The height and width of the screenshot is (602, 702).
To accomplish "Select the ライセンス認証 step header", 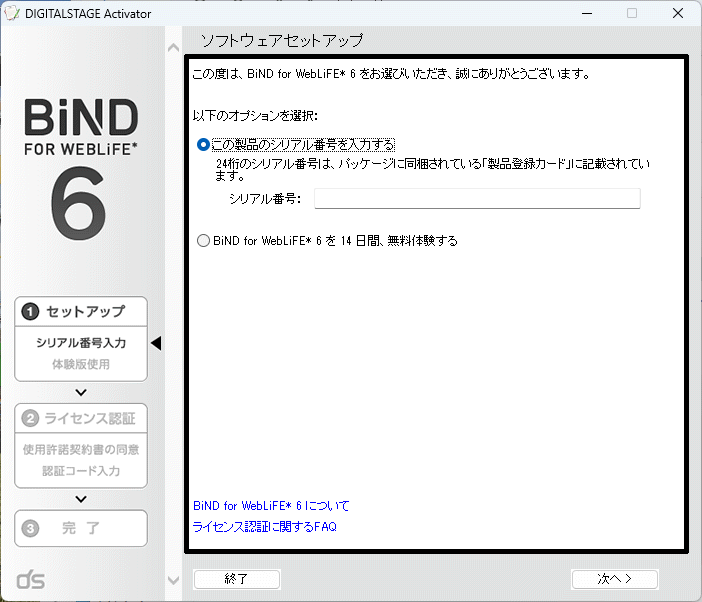I will [x=81, y=418].
